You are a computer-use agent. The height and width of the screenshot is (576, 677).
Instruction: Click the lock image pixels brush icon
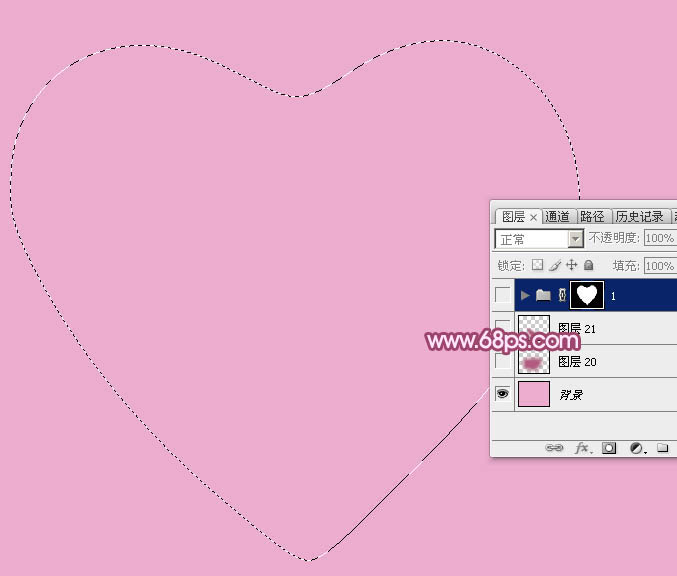point(554,266)
